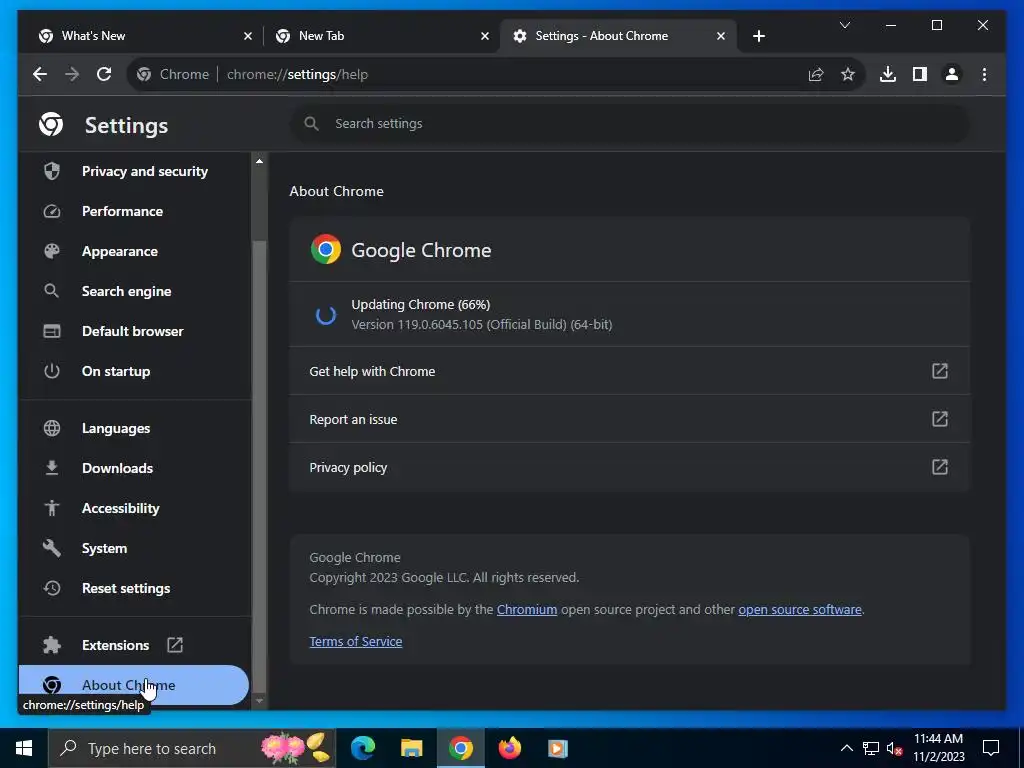Click external link icon for Privacy policy
Image resolution: width=1024 pixels, height=768 pixels.
(940, 467)
